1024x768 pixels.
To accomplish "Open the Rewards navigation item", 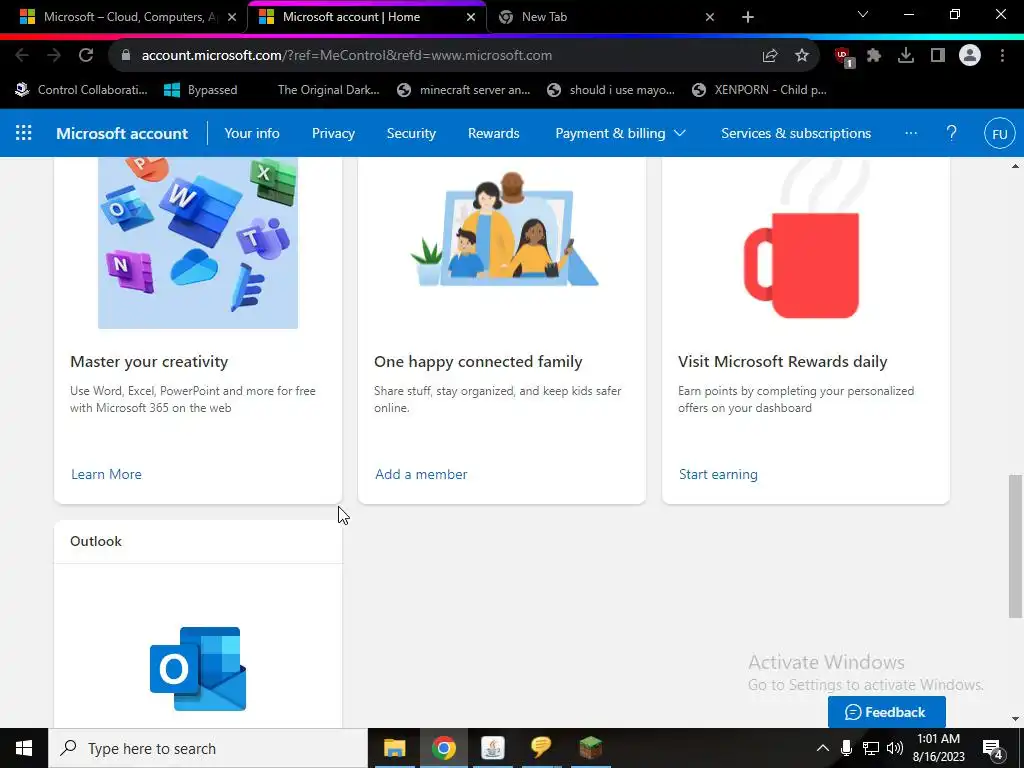I will click(494, 133).
